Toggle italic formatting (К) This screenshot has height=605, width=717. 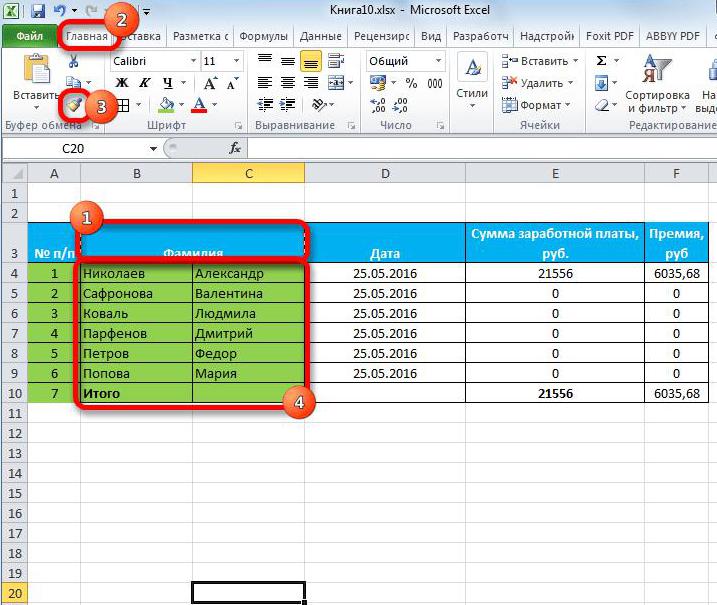pyautogui.click(x=144, y=83)
